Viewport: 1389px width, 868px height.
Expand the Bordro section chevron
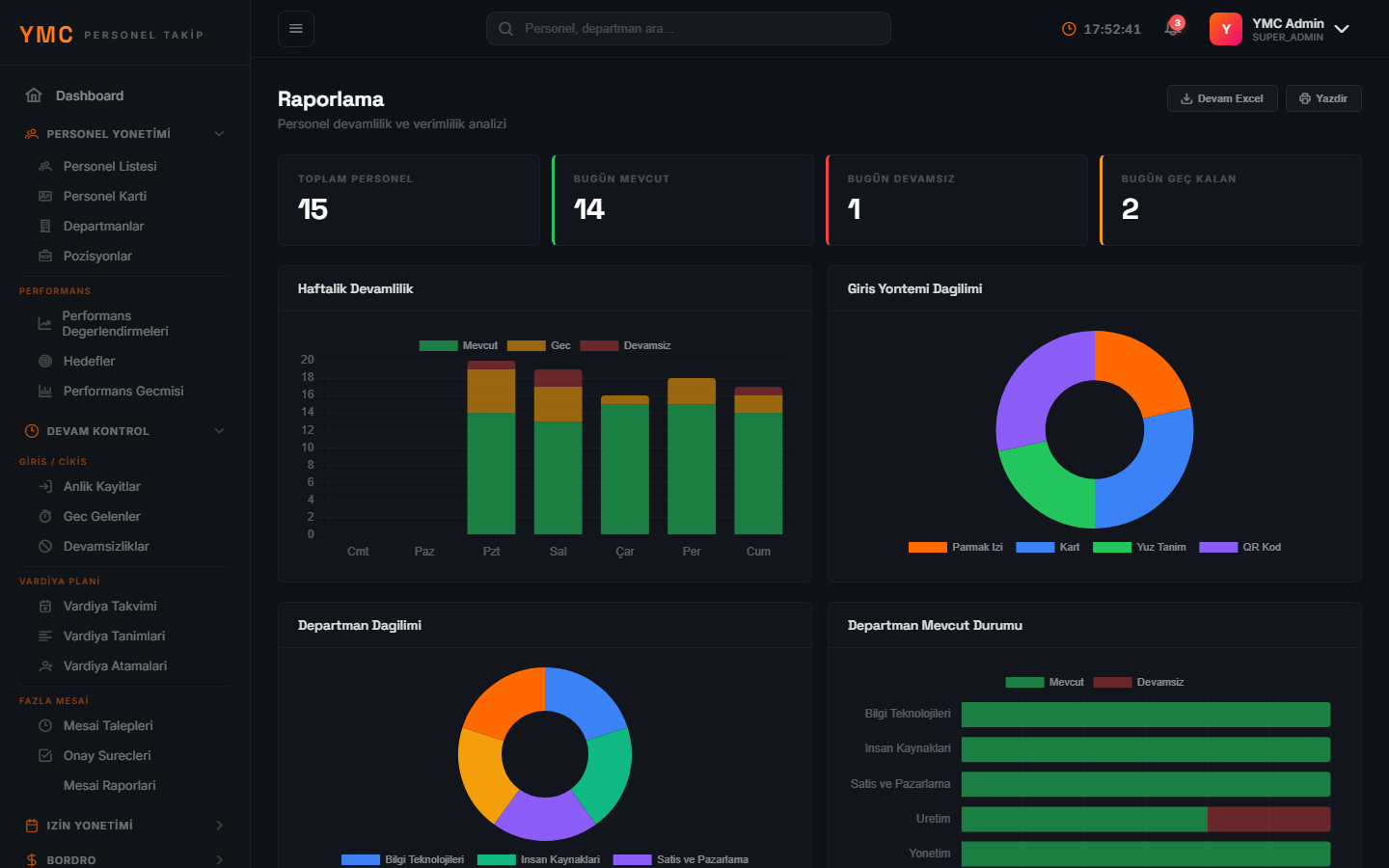pos(219,860)
